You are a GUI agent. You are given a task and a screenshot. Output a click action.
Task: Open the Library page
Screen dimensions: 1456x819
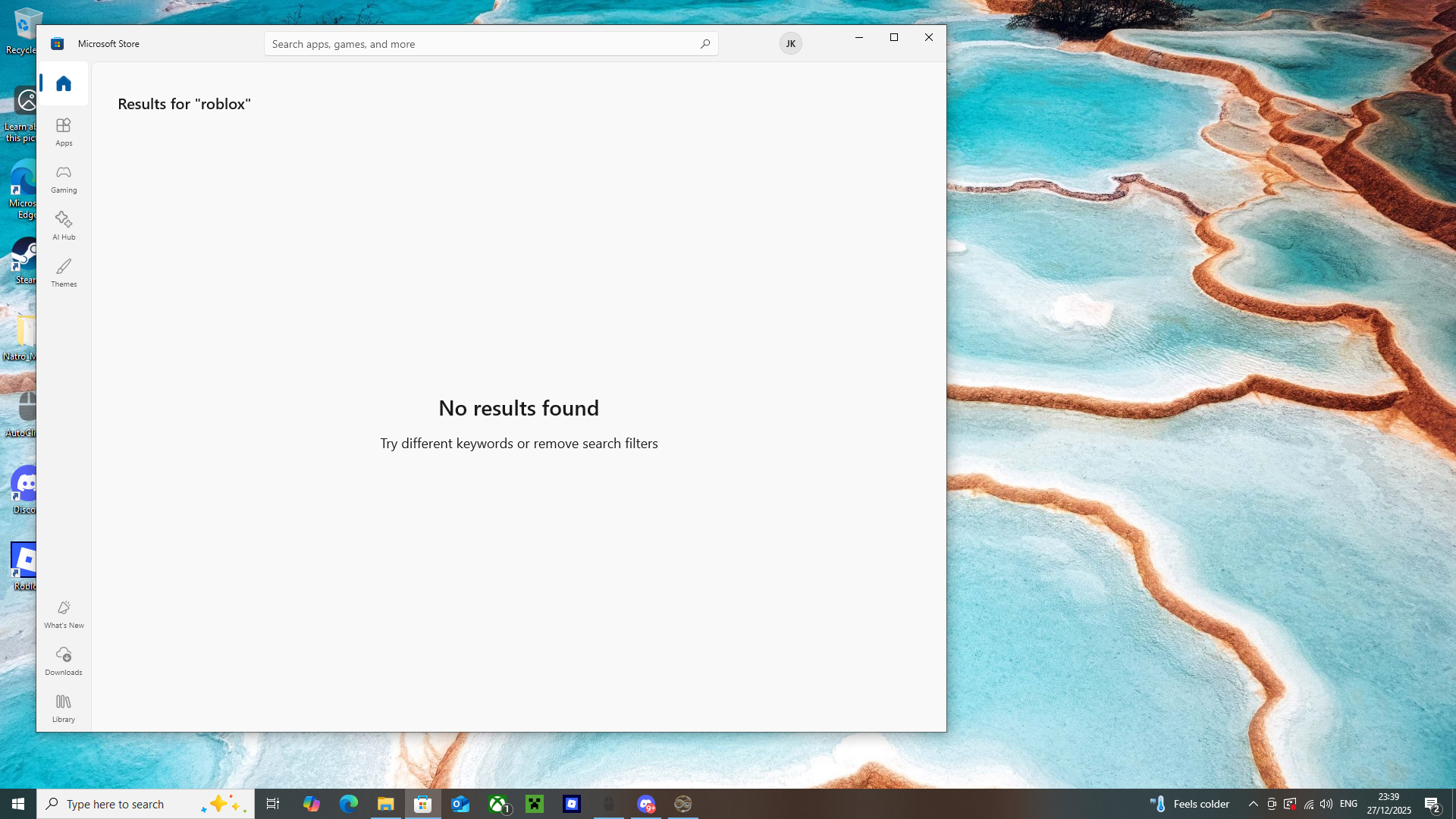click(x=64, y=708)
